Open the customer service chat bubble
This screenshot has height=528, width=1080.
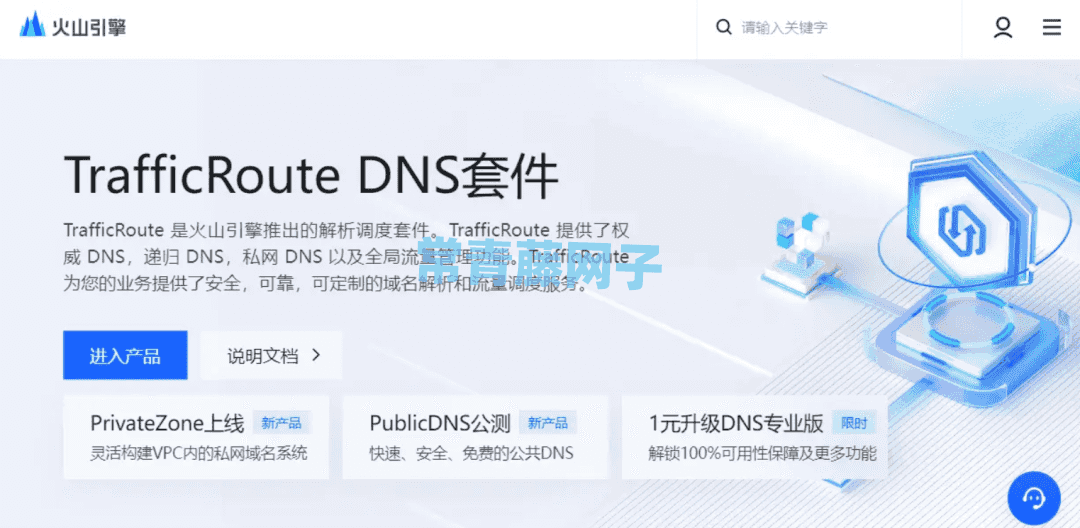pos(1034,498)
